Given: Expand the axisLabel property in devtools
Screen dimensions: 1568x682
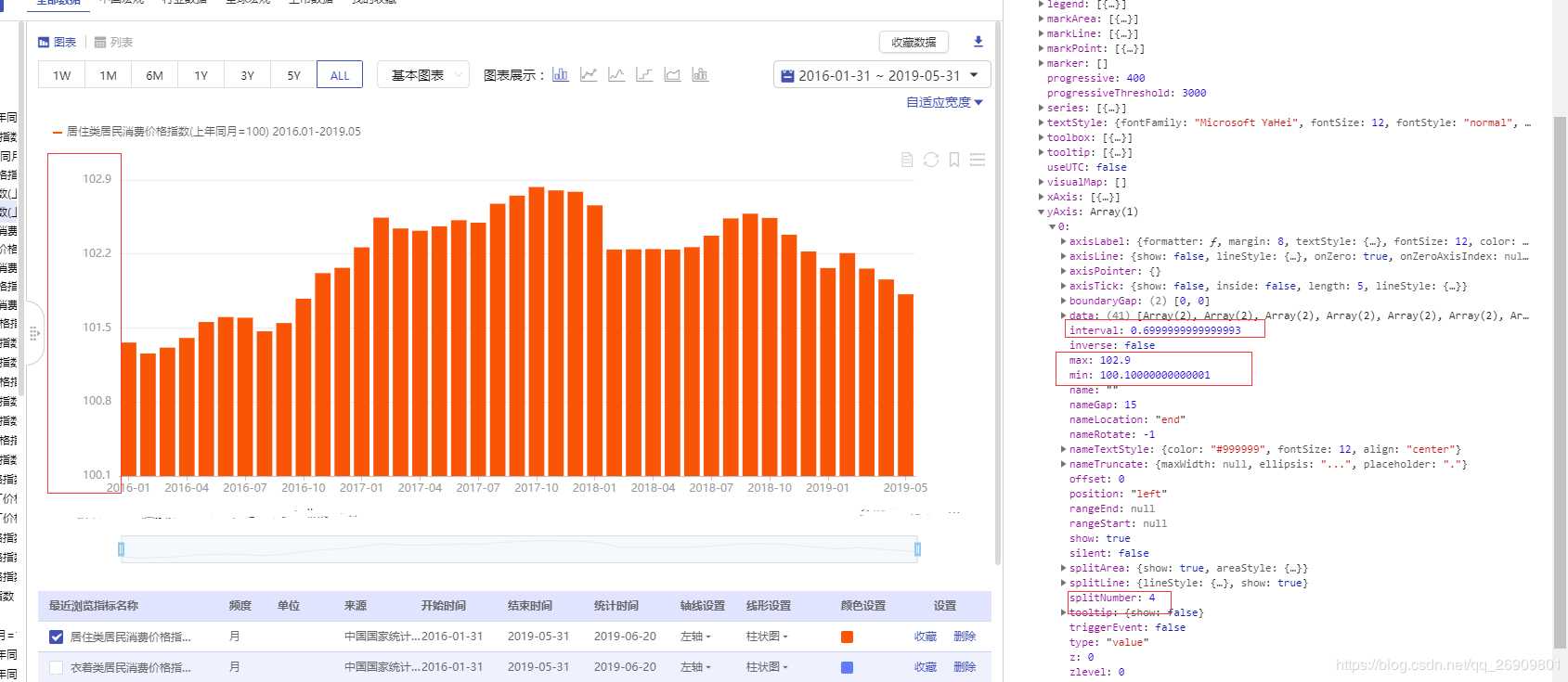Looking at the screenshot, I should [x=1063, y=241].
